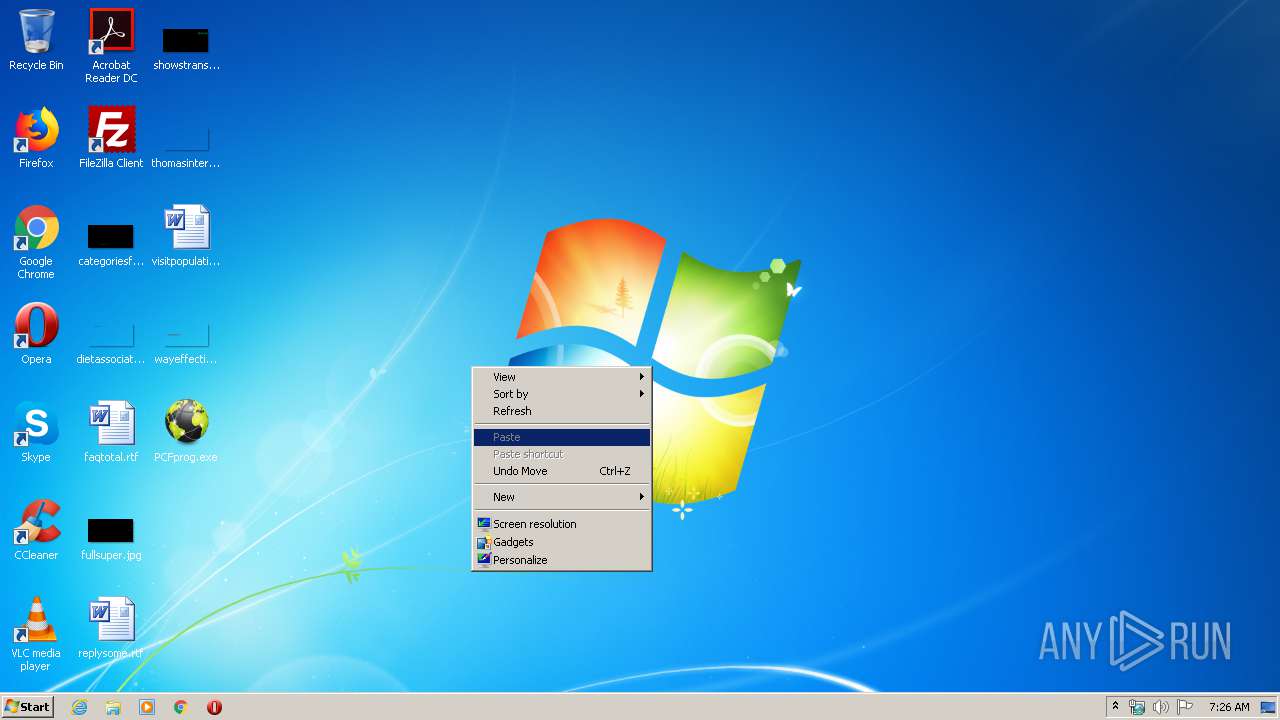Select the categoriesf file icon
1280x720 pixels.
click(x=111, y=241)
